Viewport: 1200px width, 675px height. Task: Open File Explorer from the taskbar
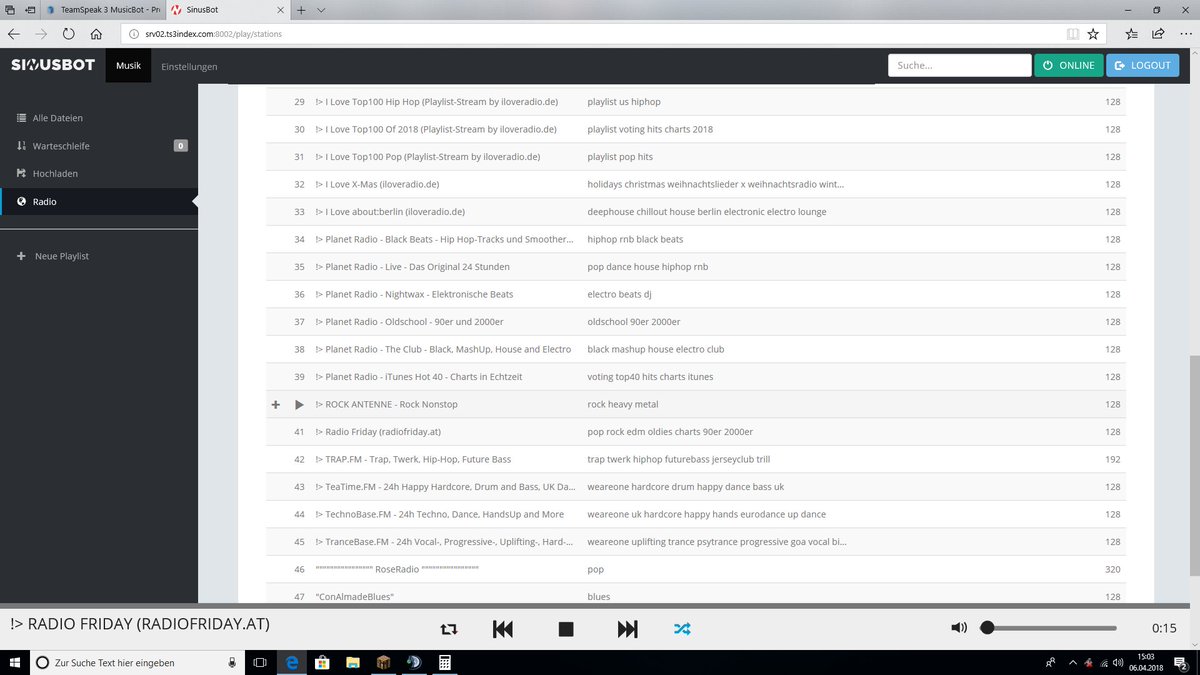click(x=352, y=662)
